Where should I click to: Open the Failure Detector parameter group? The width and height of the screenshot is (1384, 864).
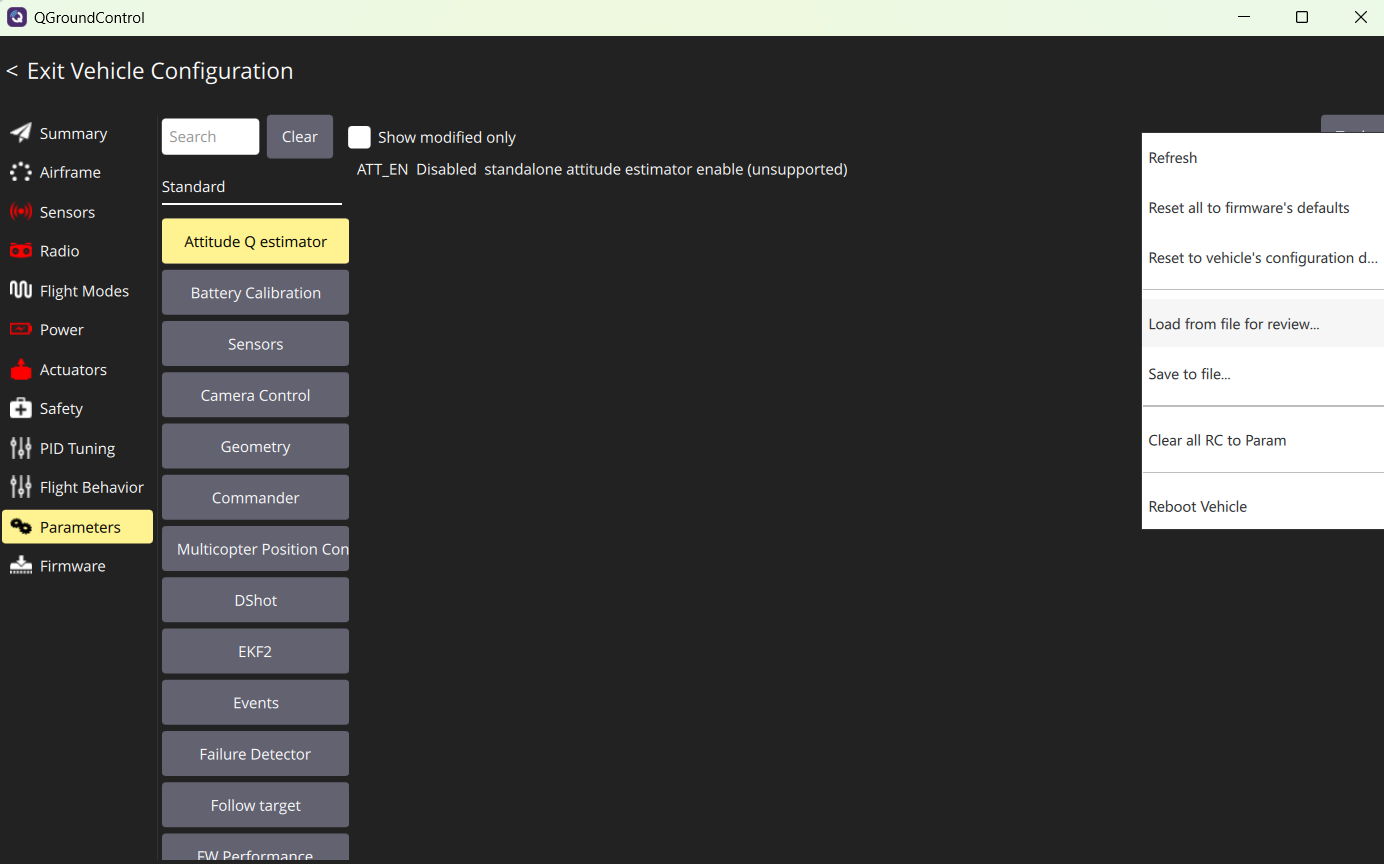click(x=255, y=754)
